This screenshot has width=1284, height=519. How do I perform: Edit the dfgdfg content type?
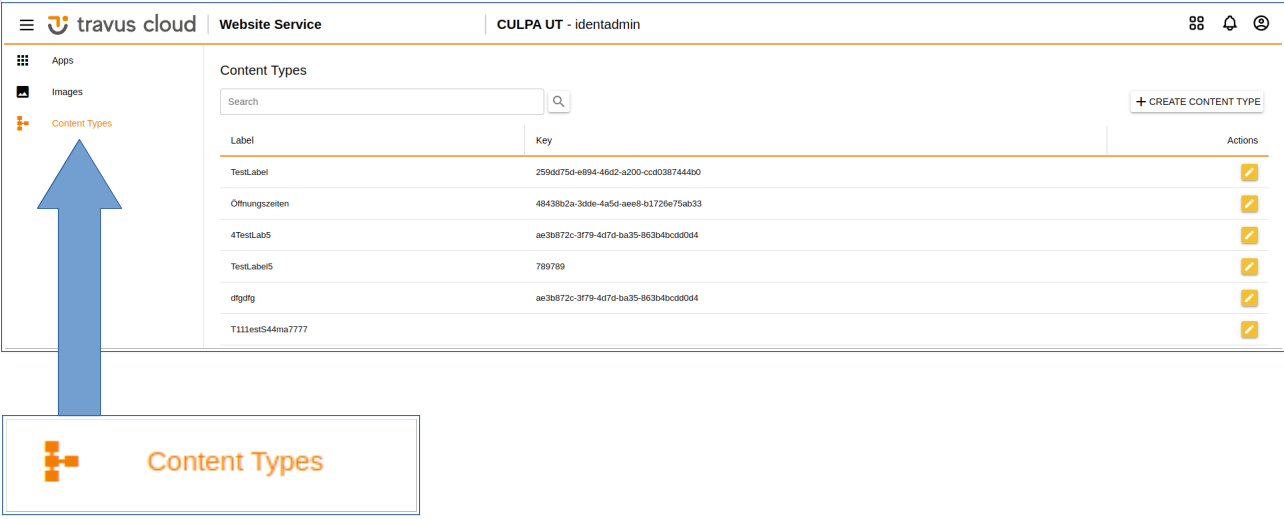tap(1249, 298)
